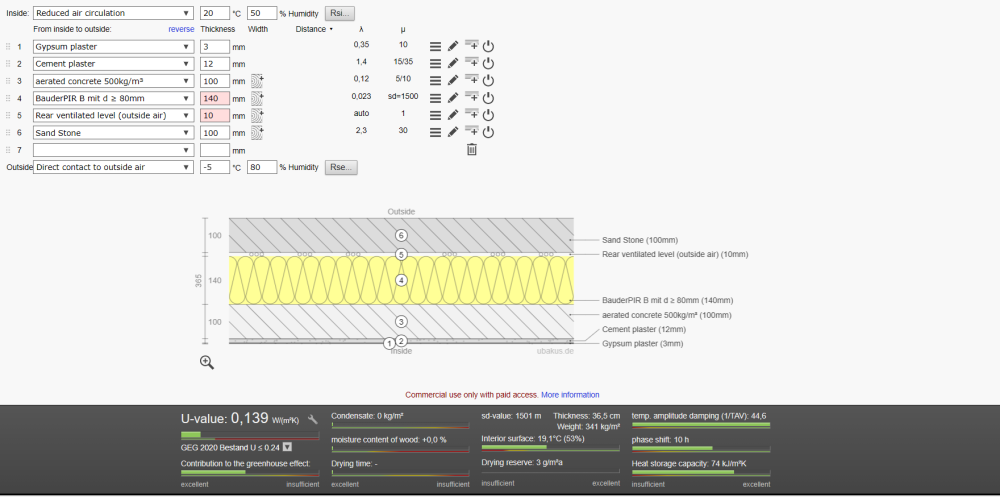Toggle power for Gypsum plaster layer
Image resolution: width=1000 pixels, height=497 pixels.
489,47
